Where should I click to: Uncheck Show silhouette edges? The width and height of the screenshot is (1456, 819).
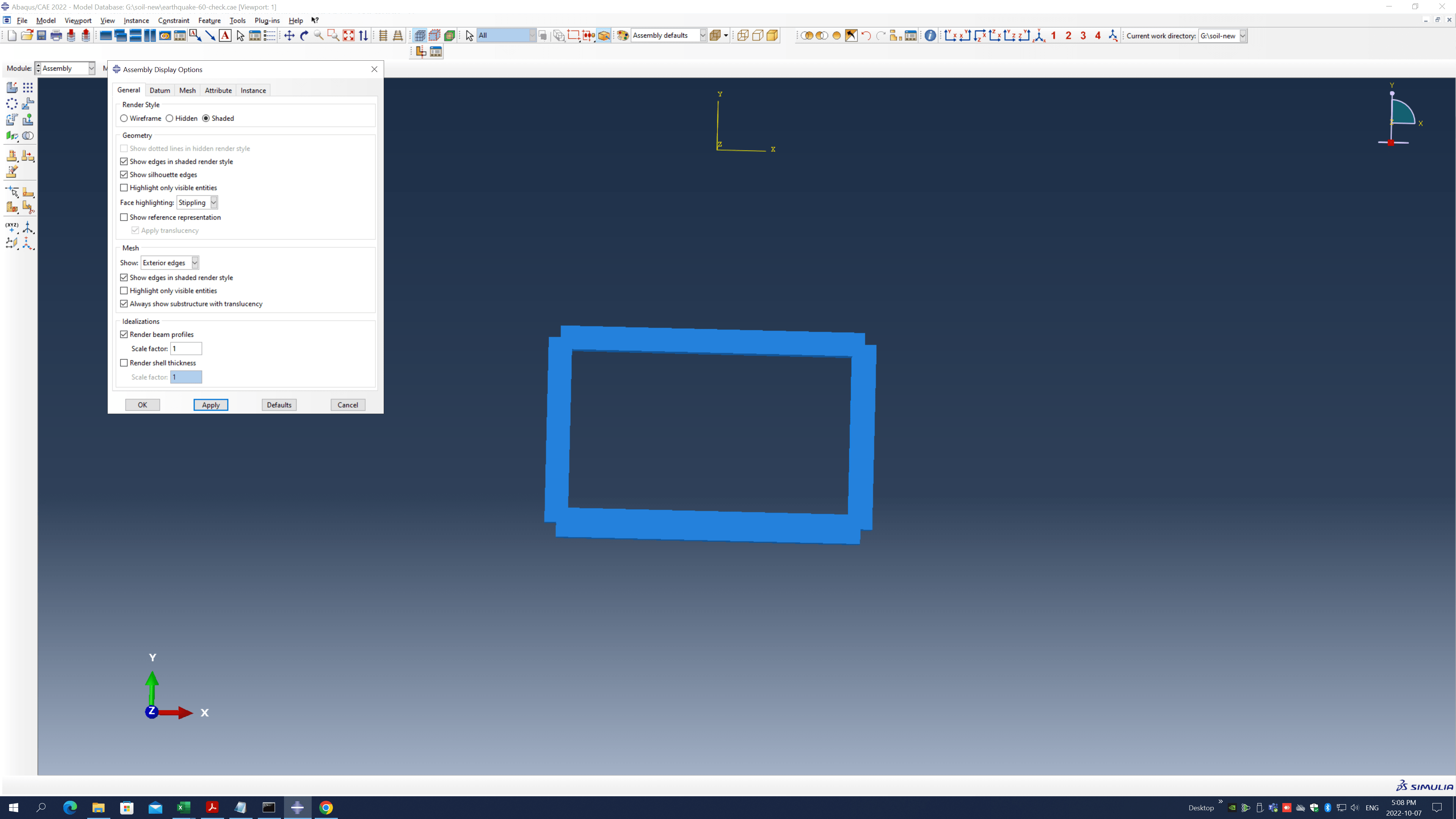[x=124, y=175]
